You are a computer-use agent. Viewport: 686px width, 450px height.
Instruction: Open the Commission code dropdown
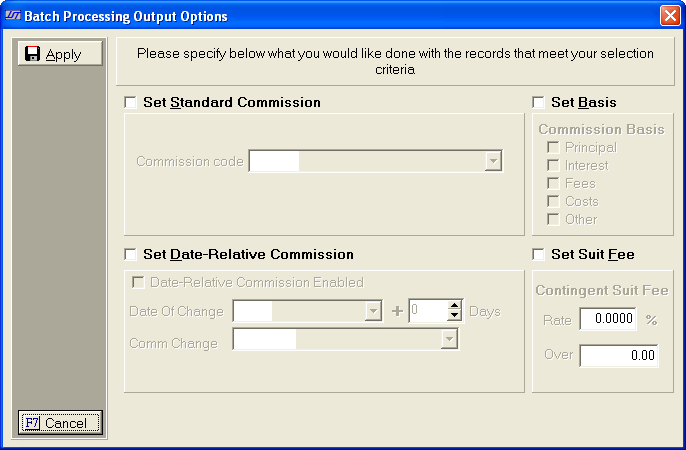[492, 162]
